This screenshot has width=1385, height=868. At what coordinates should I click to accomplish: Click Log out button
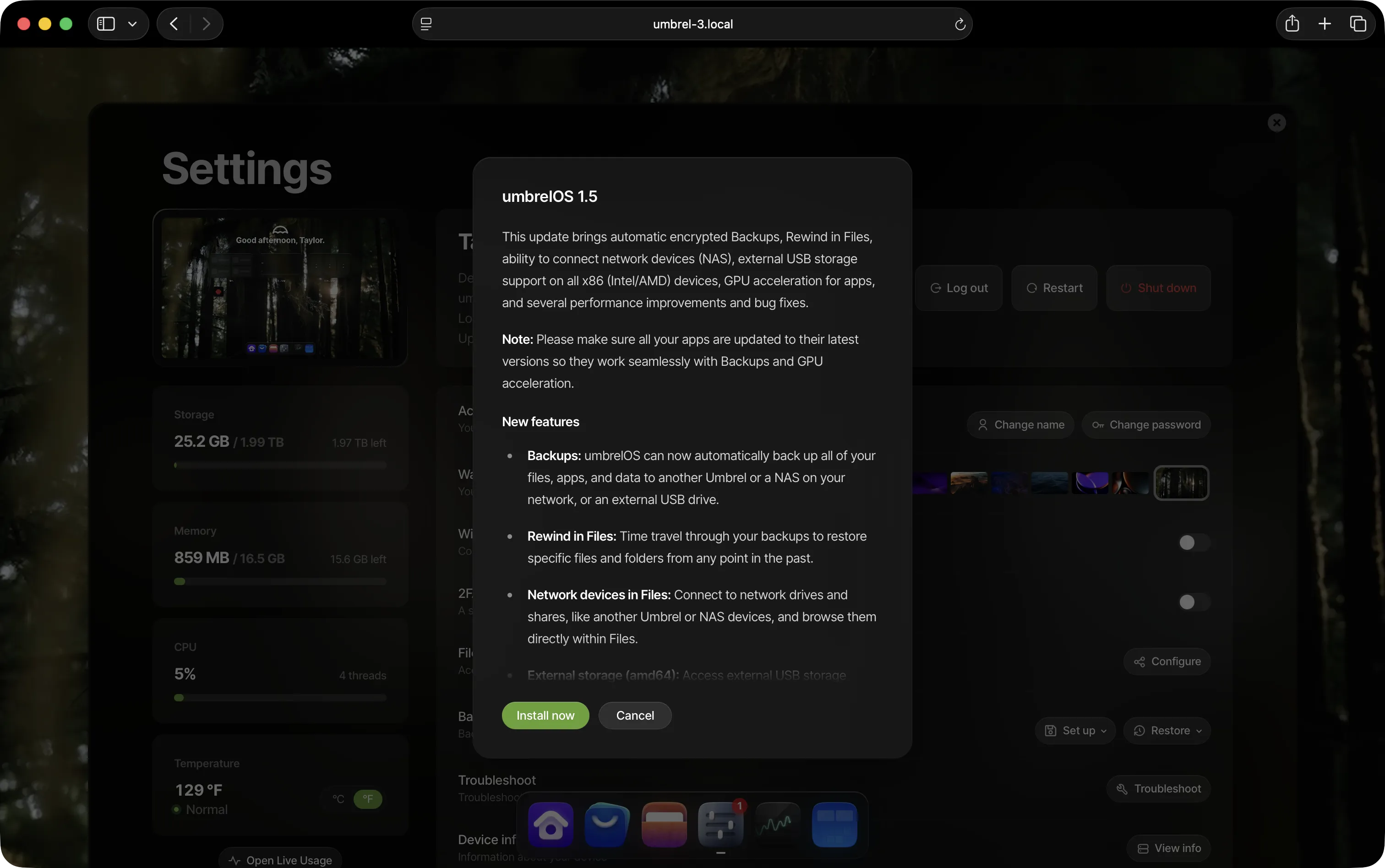pos(959,288)
